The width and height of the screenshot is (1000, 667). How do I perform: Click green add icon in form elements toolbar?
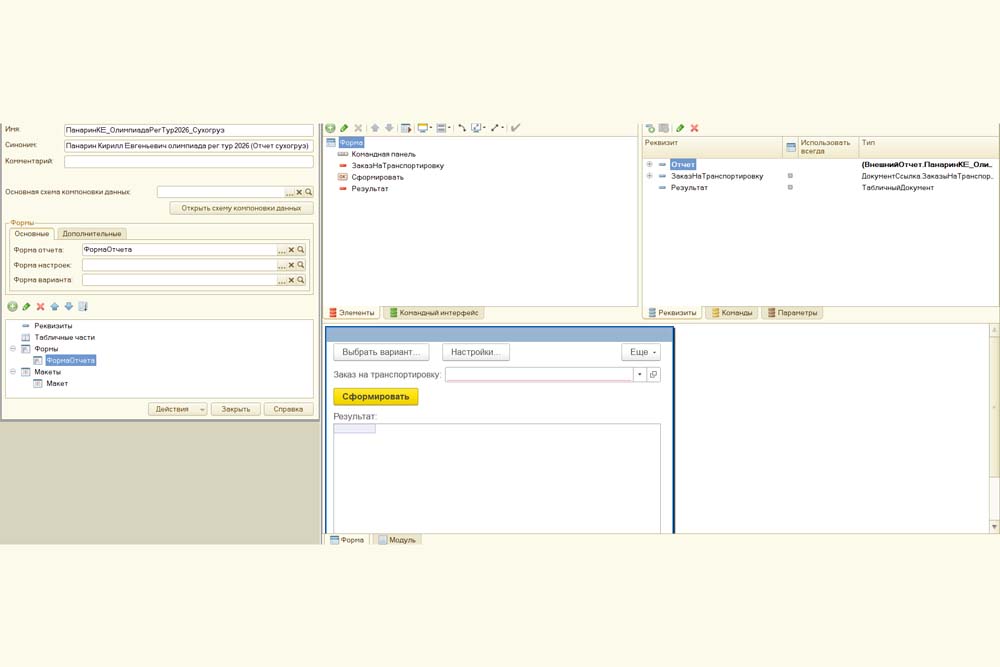tap(331, 128)
